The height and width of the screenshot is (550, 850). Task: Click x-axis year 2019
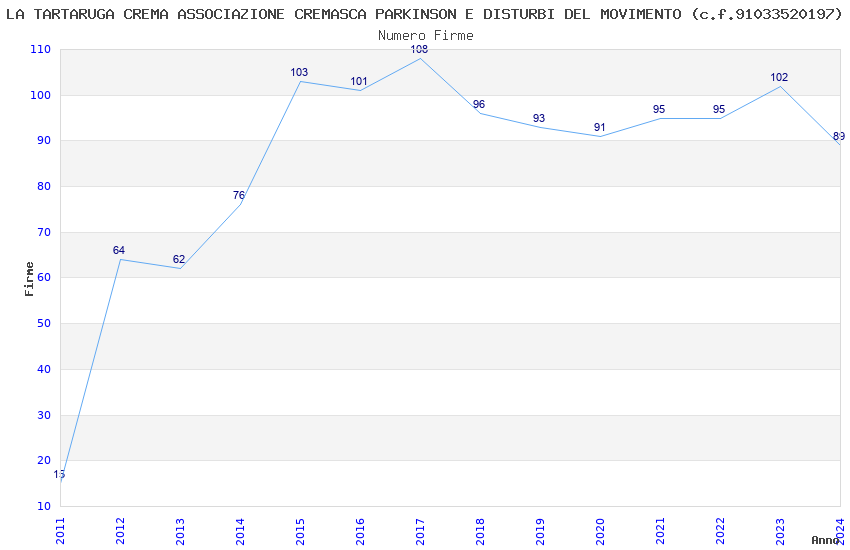[x=540, y=532]
